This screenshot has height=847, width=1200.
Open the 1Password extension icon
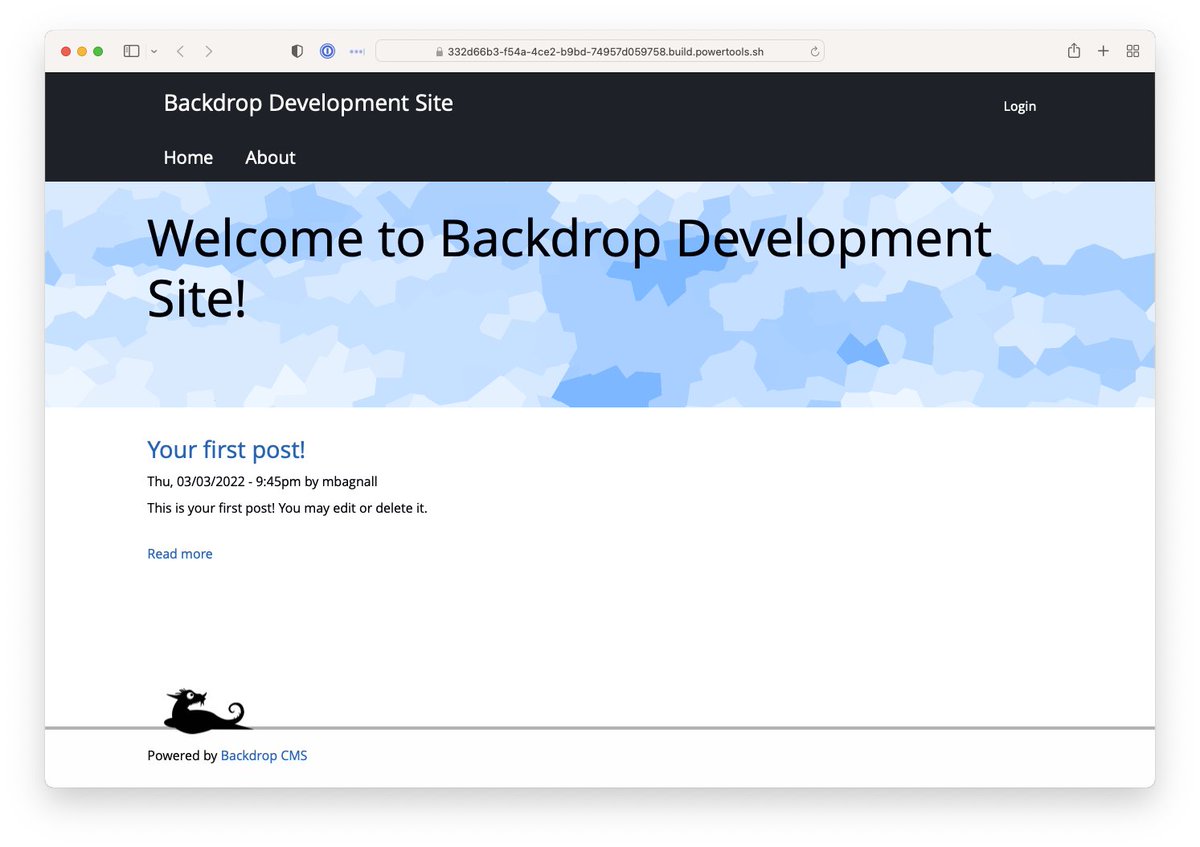(327, 51)
